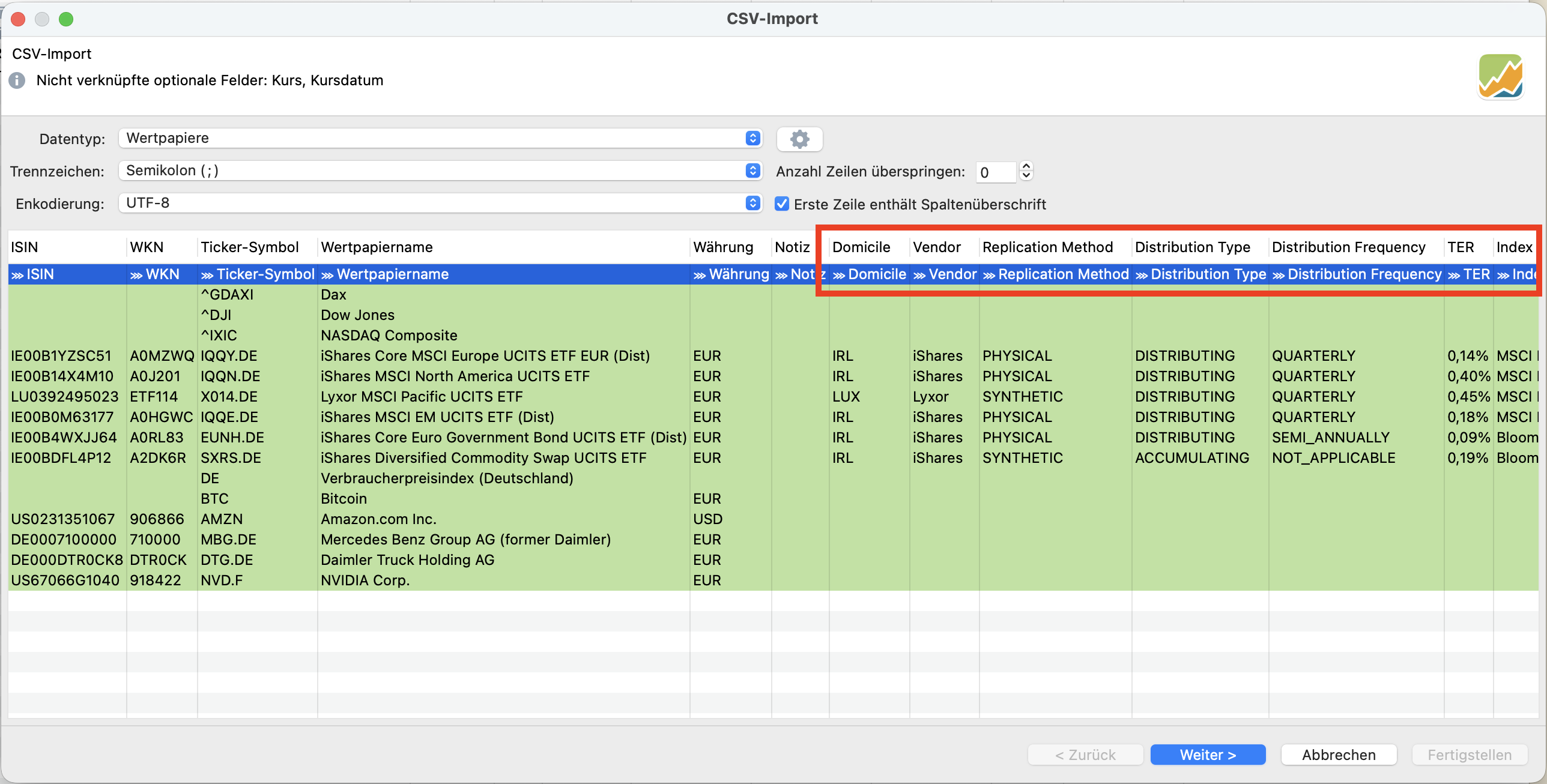
Task: Click the Vendor column header
Action: (x=945, y=247)
